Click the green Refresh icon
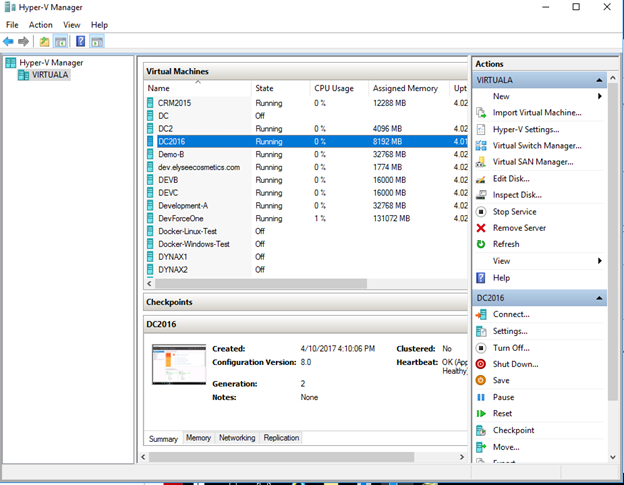 tap(481, 244)
